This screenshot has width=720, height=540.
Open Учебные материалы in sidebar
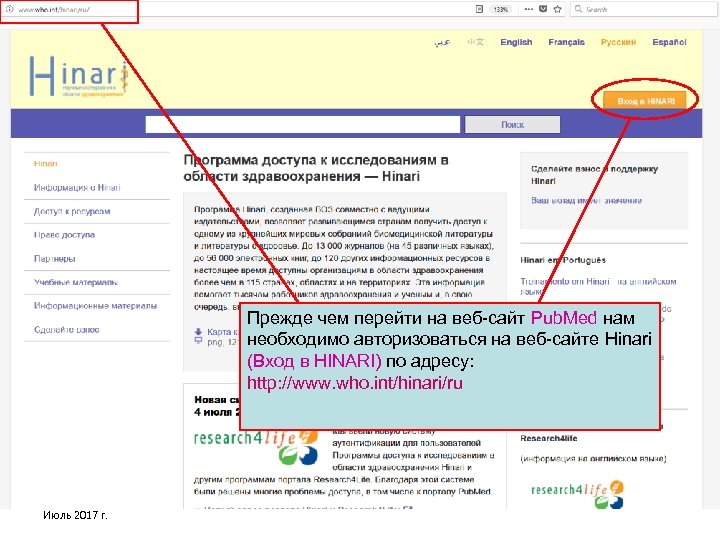click(76, 282)
